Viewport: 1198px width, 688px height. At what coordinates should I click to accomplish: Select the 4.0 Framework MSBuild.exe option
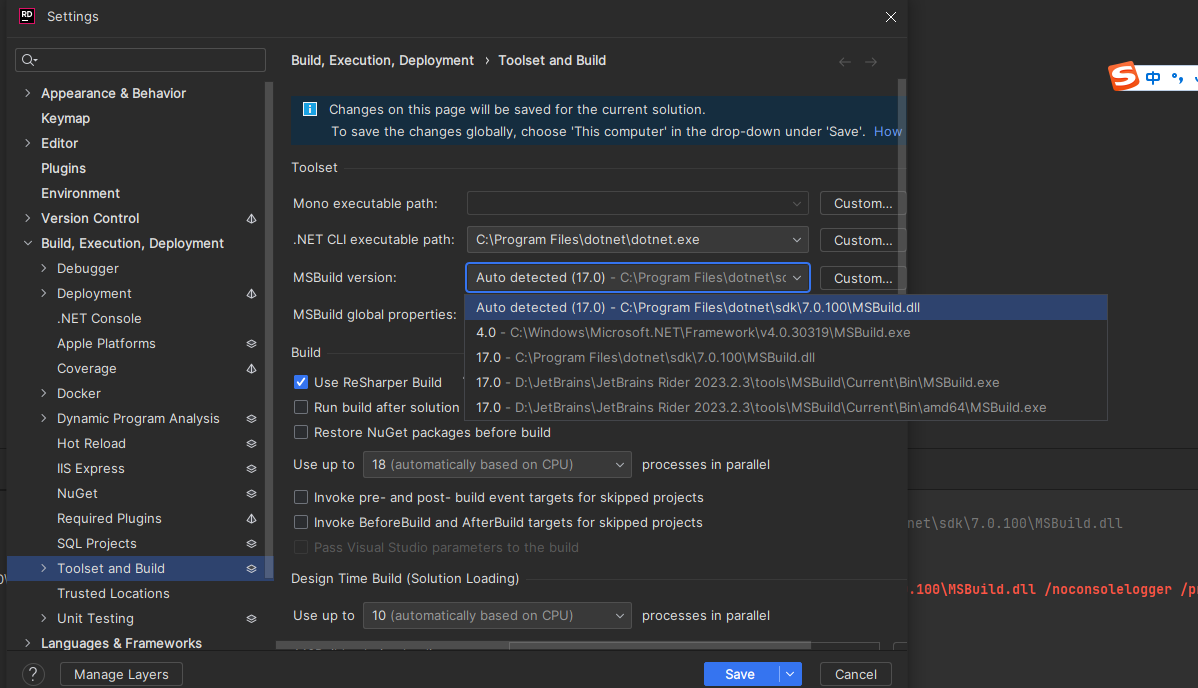tap(786, 333)
